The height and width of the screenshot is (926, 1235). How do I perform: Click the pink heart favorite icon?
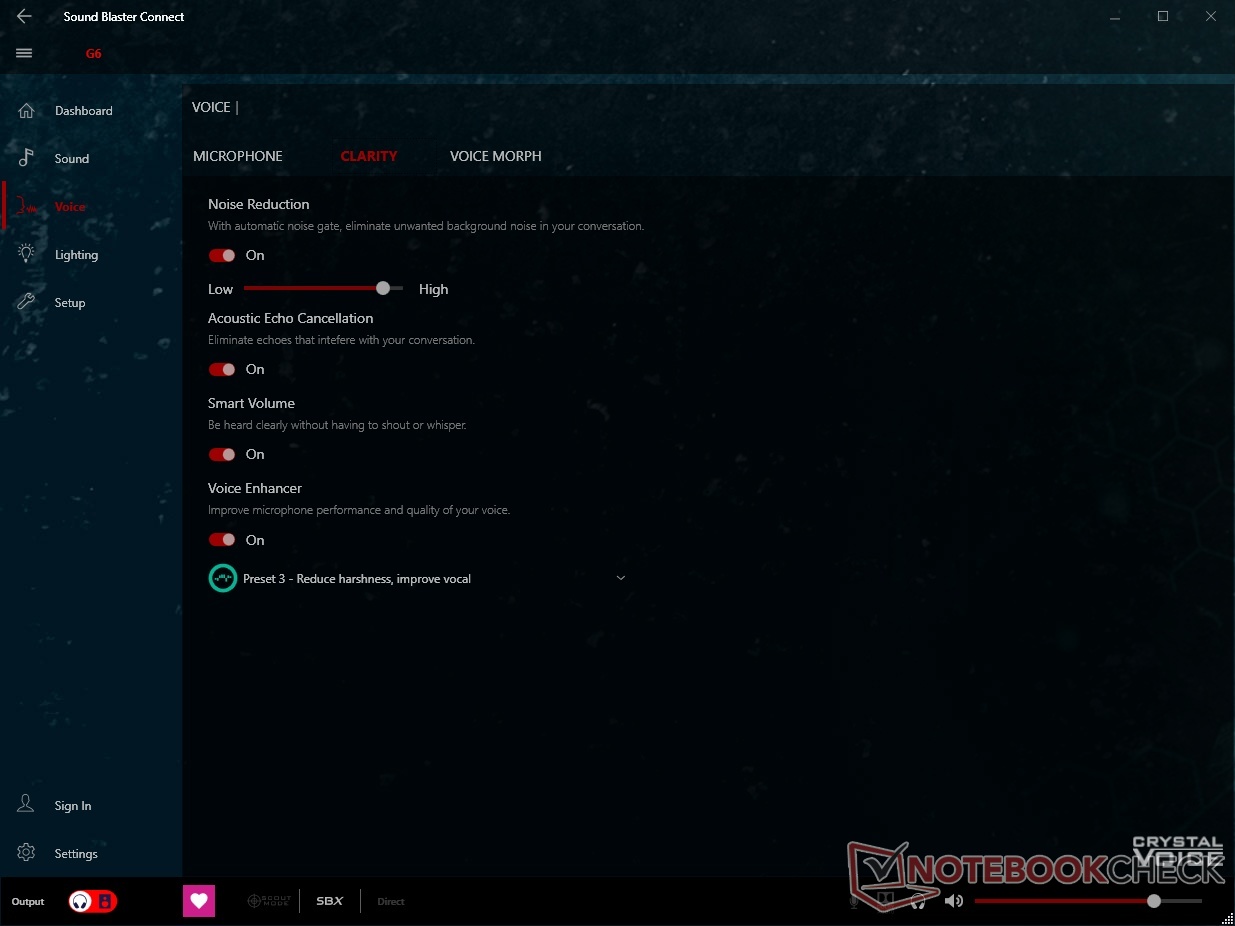(x=199, y=901)
